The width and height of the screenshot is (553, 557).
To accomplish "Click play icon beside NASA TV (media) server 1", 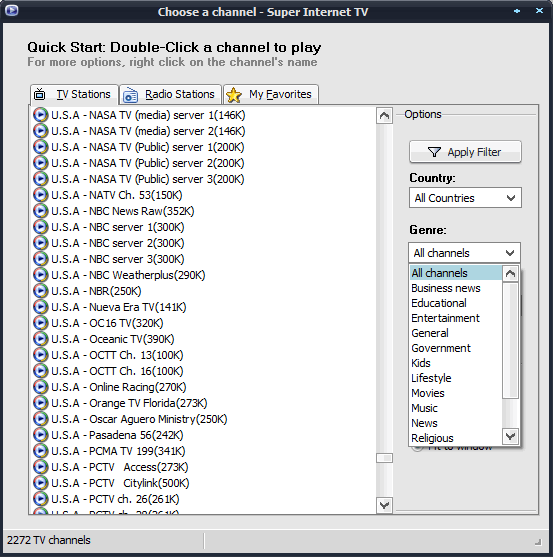I will click(x=40, y=115).
